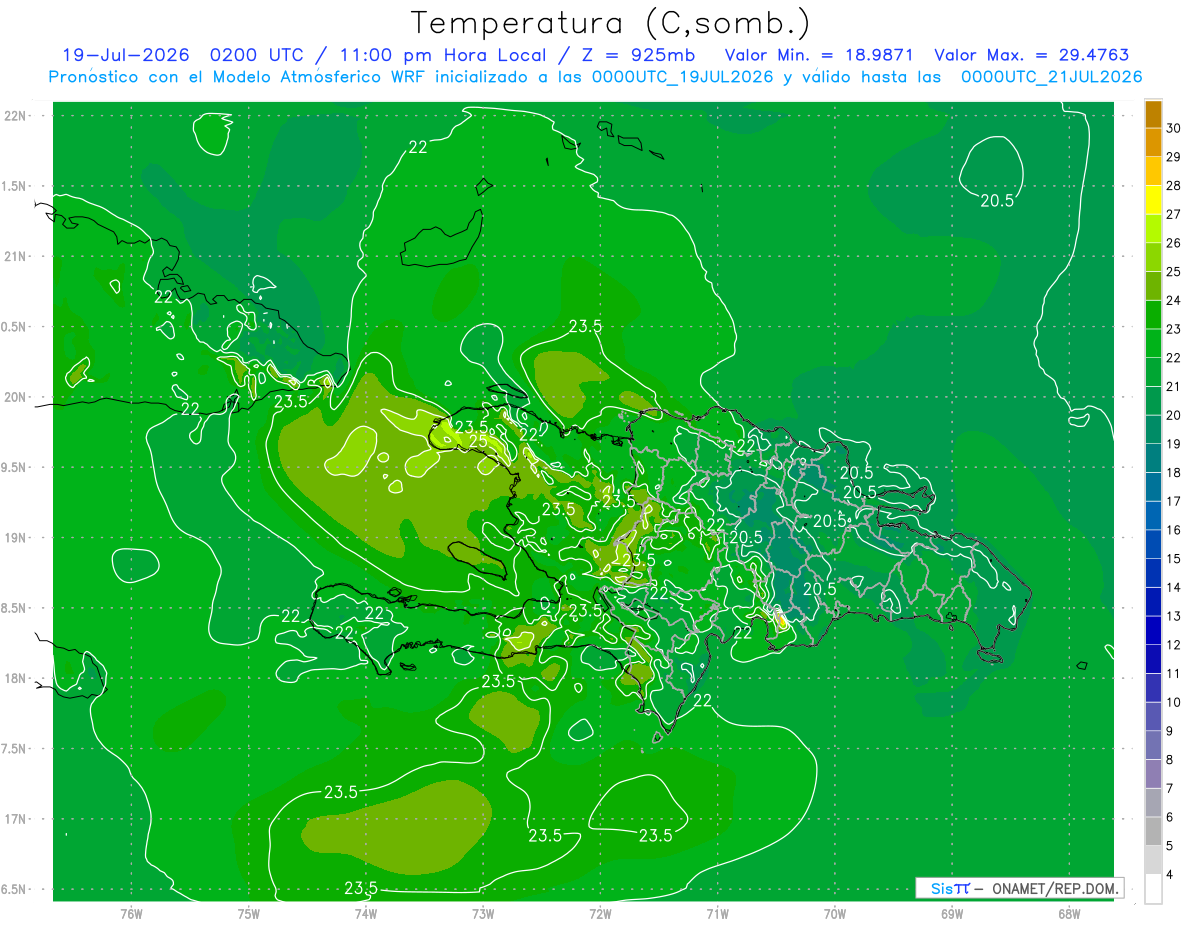Click the '19N' latitude axis label
Screen dimensions: 1200x927
tap(15, 538)
